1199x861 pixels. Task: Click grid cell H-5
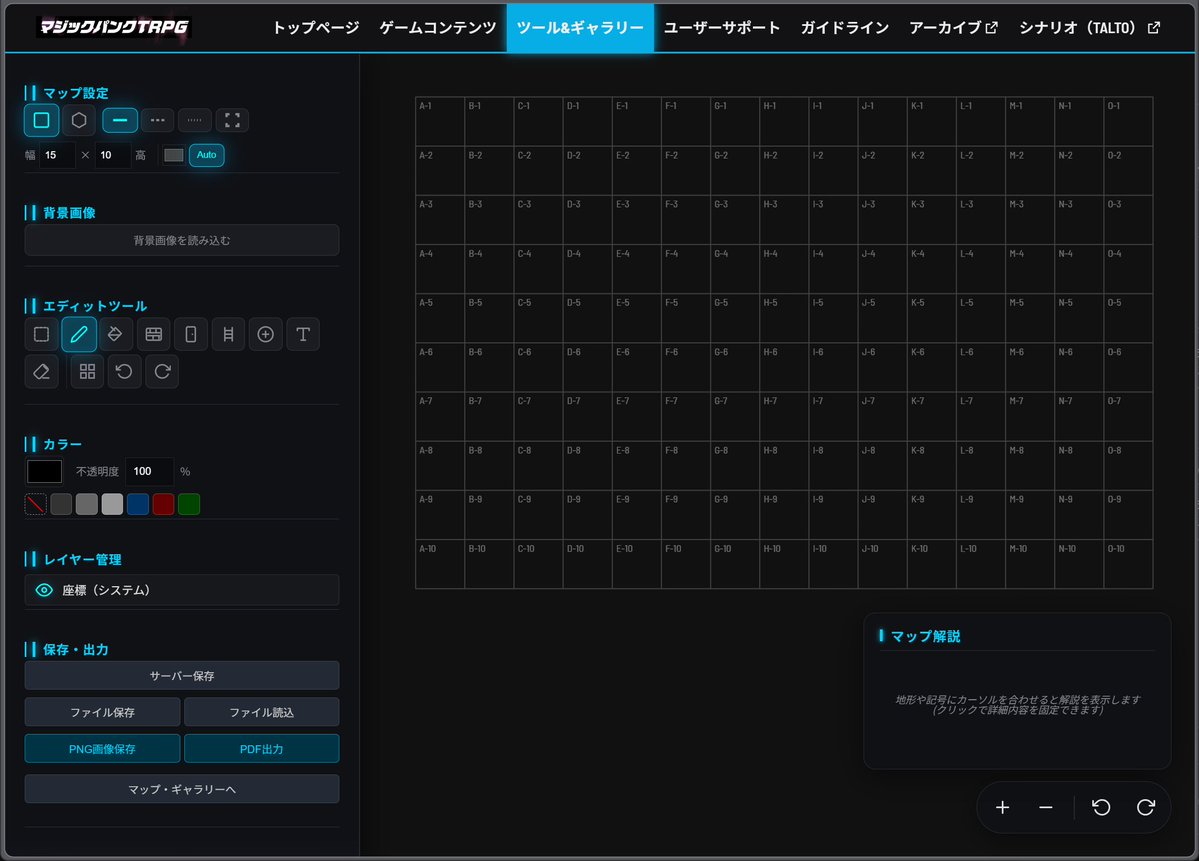tap(784, 318)
